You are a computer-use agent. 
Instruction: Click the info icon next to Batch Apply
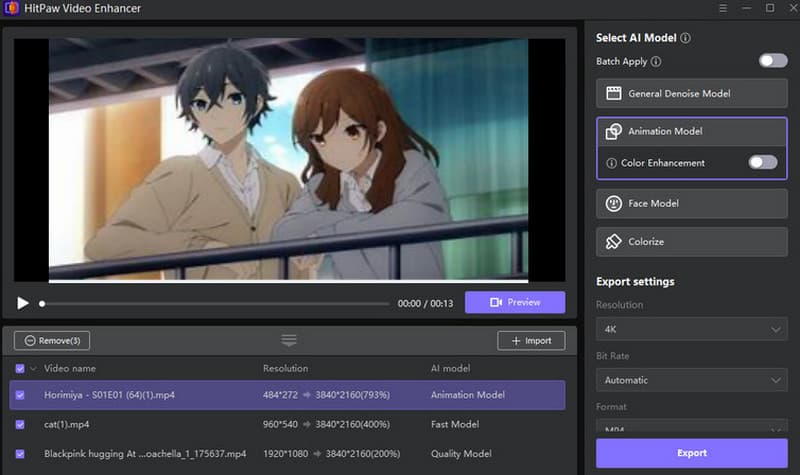pos(656,62)
